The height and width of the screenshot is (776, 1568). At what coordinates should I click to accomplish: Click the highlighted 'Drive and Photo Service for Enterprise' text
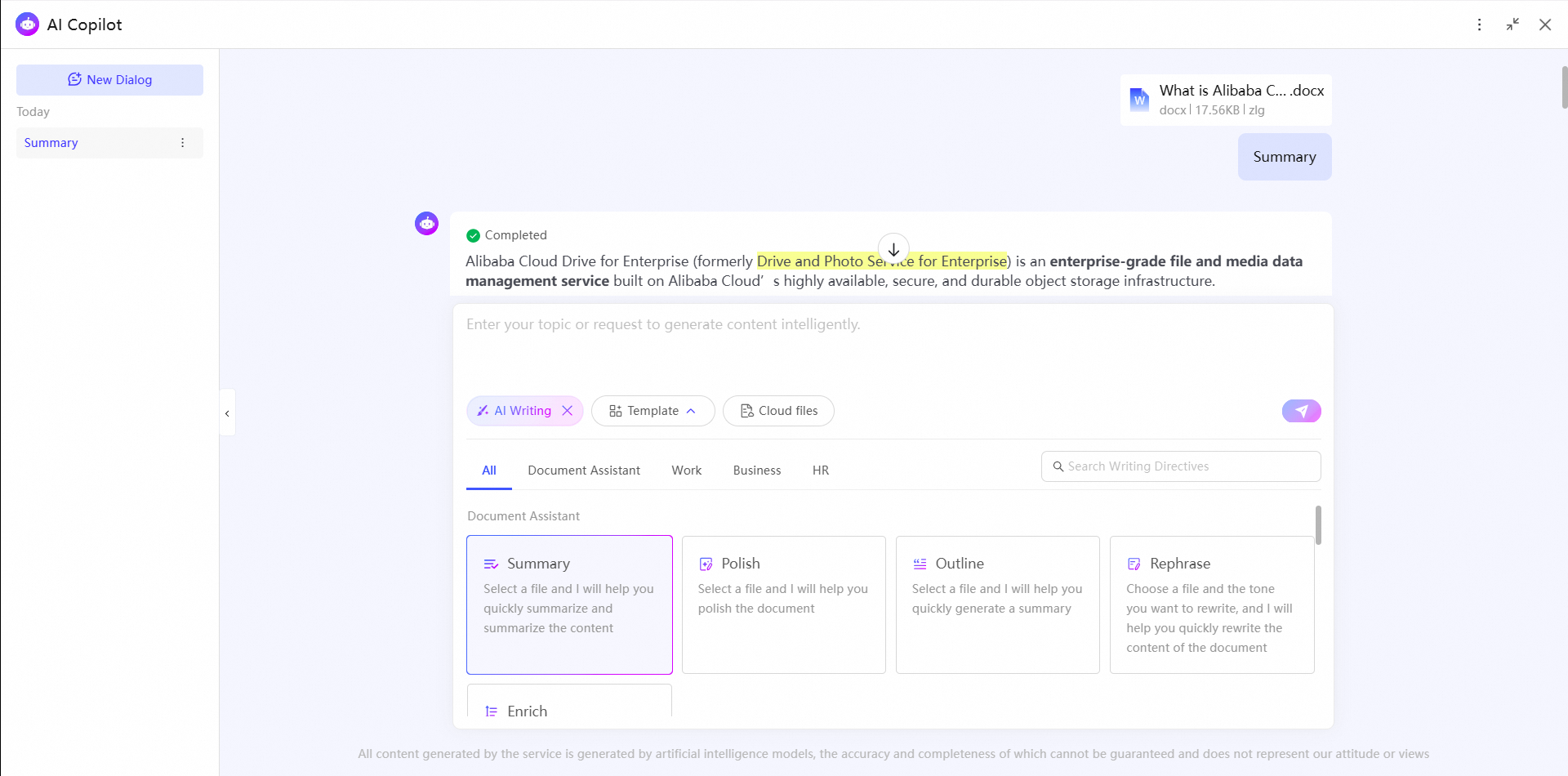(x=882, y=261)
